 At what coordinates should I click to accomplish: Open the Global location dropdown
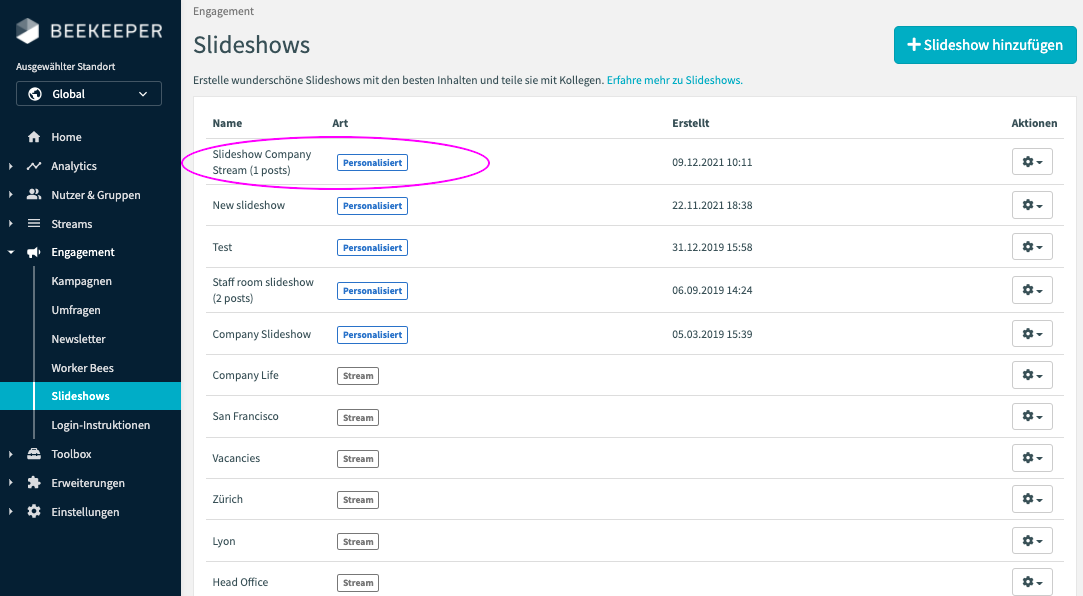click(89, 94)
